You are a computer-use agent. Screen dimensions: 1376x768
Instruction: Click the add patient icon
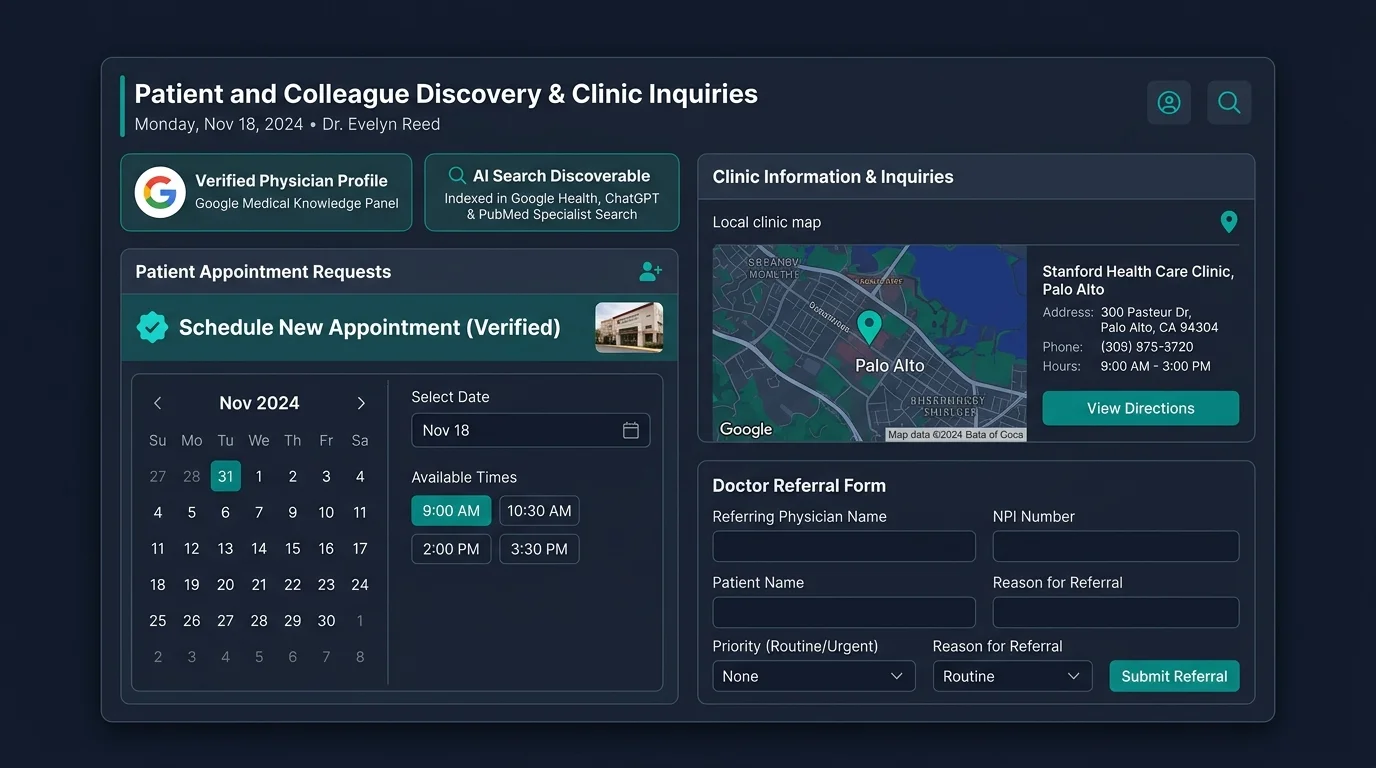(x=651, y=271)
